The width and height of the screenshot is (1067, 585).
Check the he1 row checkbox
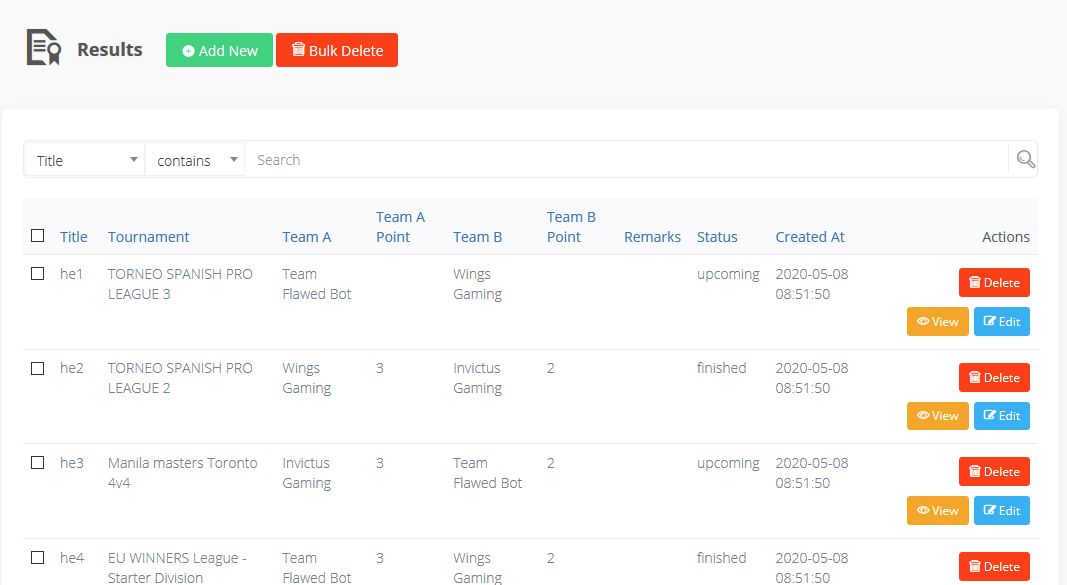coord(37,273)
